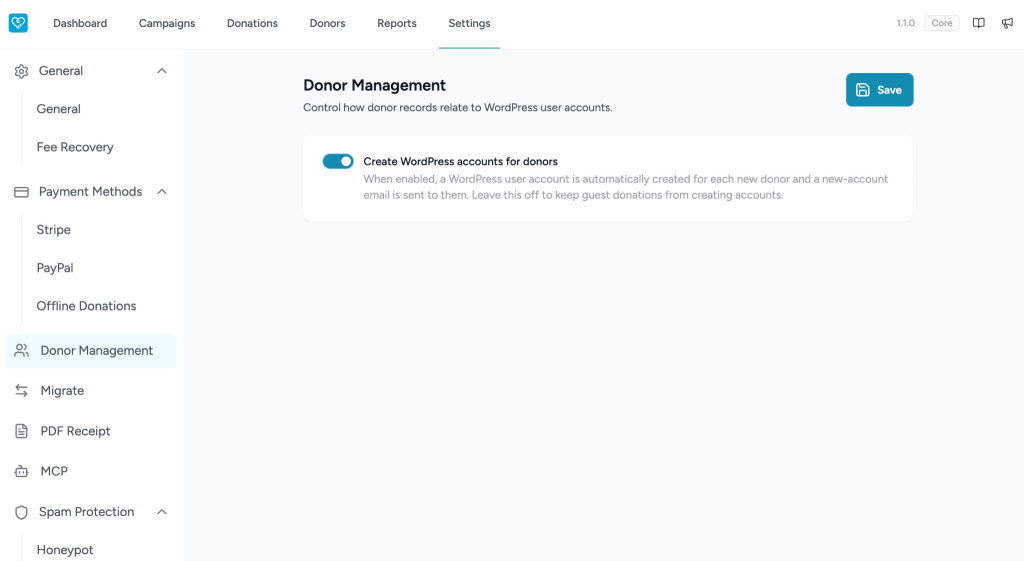Click the heart logo icon in top bar

18,23
